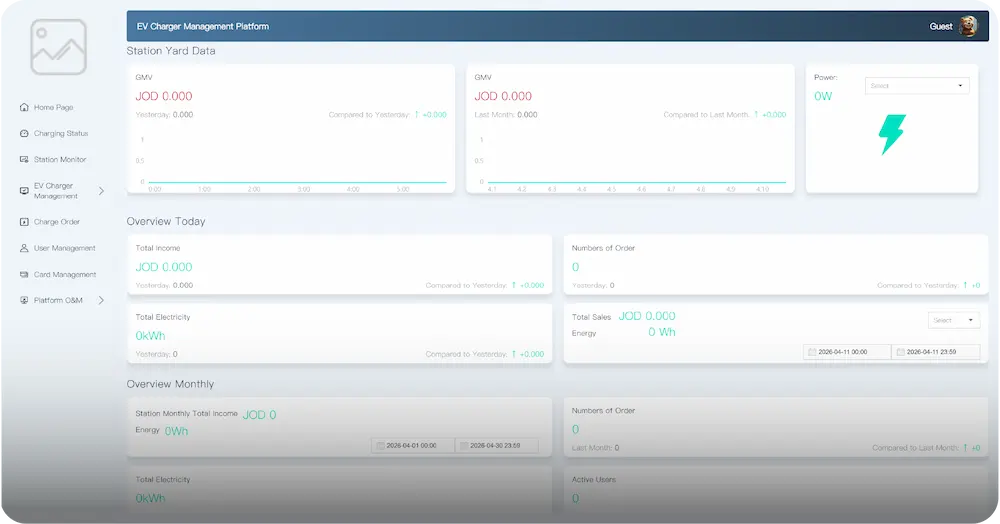
Task: Click the Active Users label
Action: point(594,479)
